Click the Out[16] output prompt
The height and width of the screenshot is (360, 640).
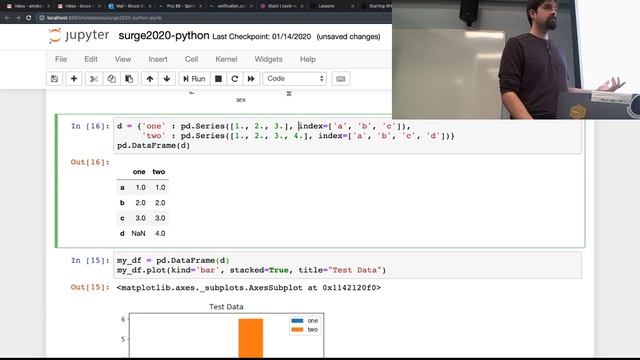pos(90,162)
